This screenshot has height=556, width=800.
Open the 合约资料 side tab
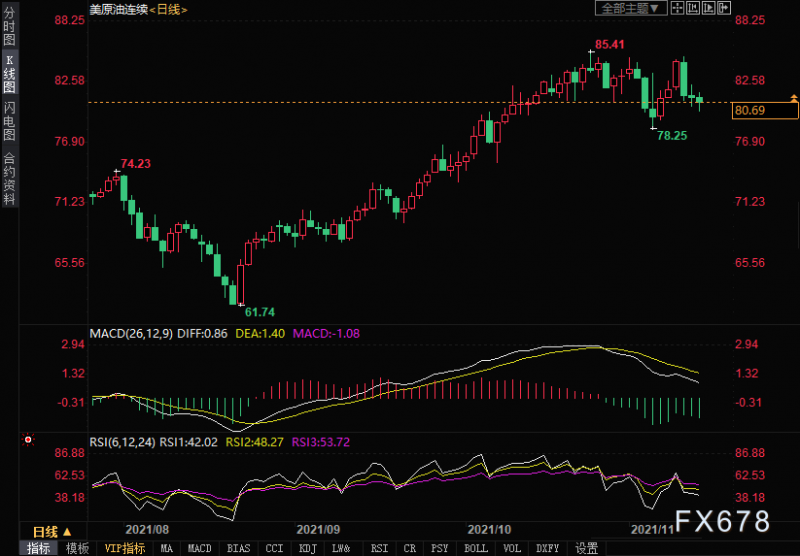(9, 178)
